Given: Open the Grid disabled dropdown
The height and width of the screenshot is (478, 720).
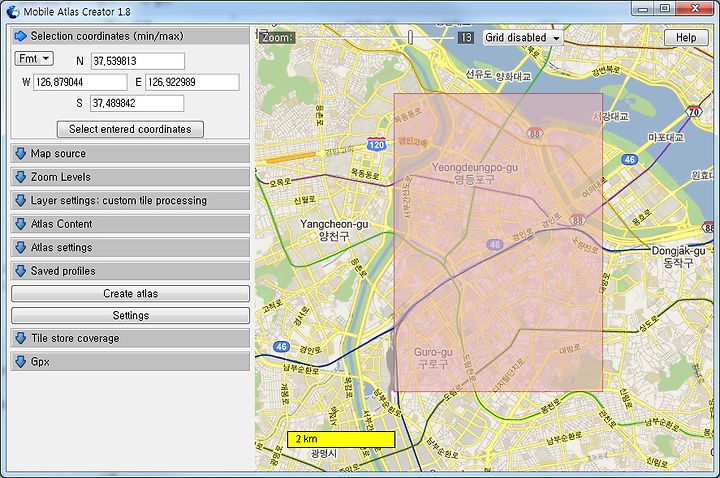Looking at the screenshot, I should coord(523,38).
